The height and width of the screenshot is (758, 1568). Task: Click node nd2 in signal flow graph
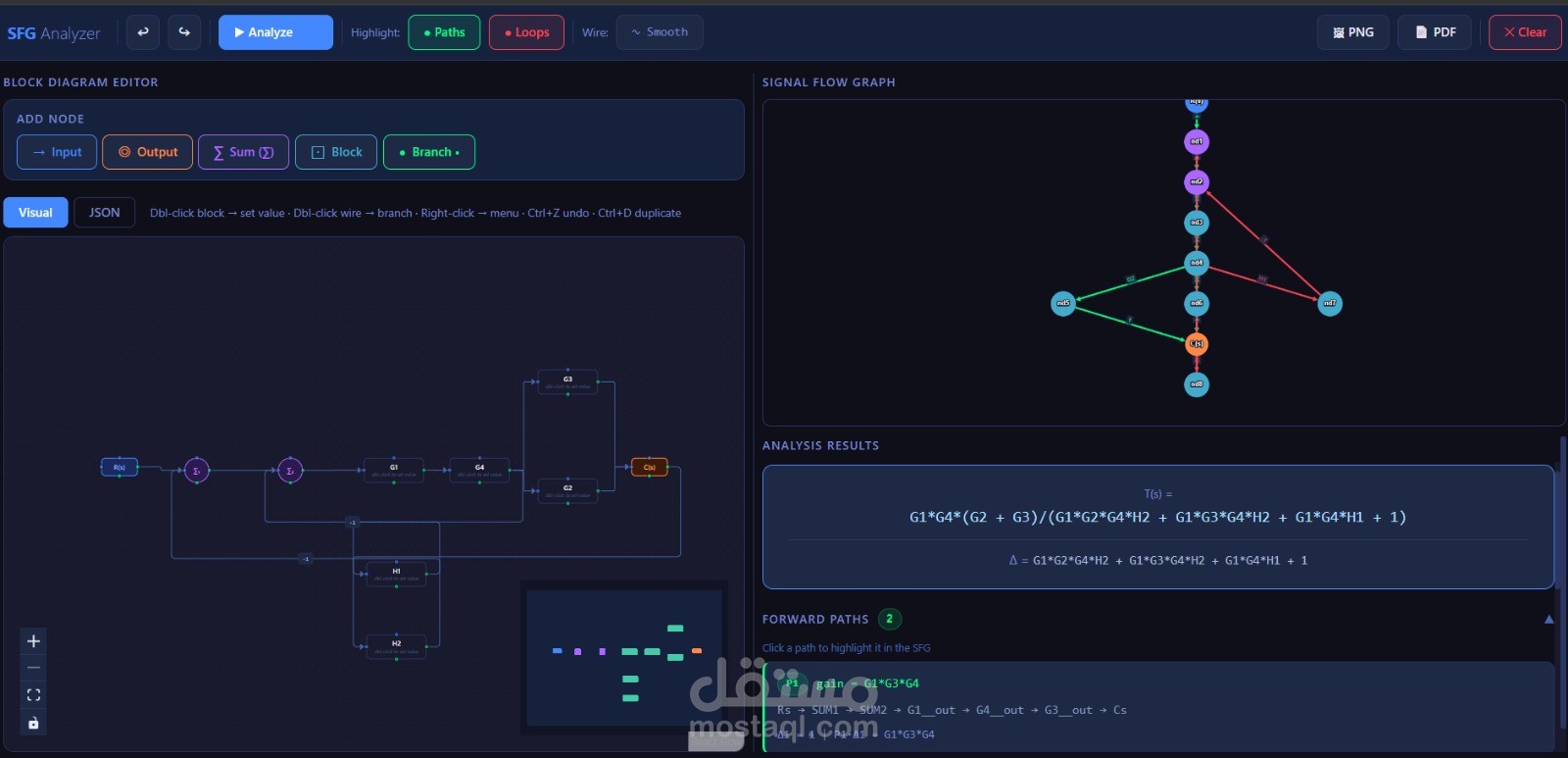coord(1197,182)
